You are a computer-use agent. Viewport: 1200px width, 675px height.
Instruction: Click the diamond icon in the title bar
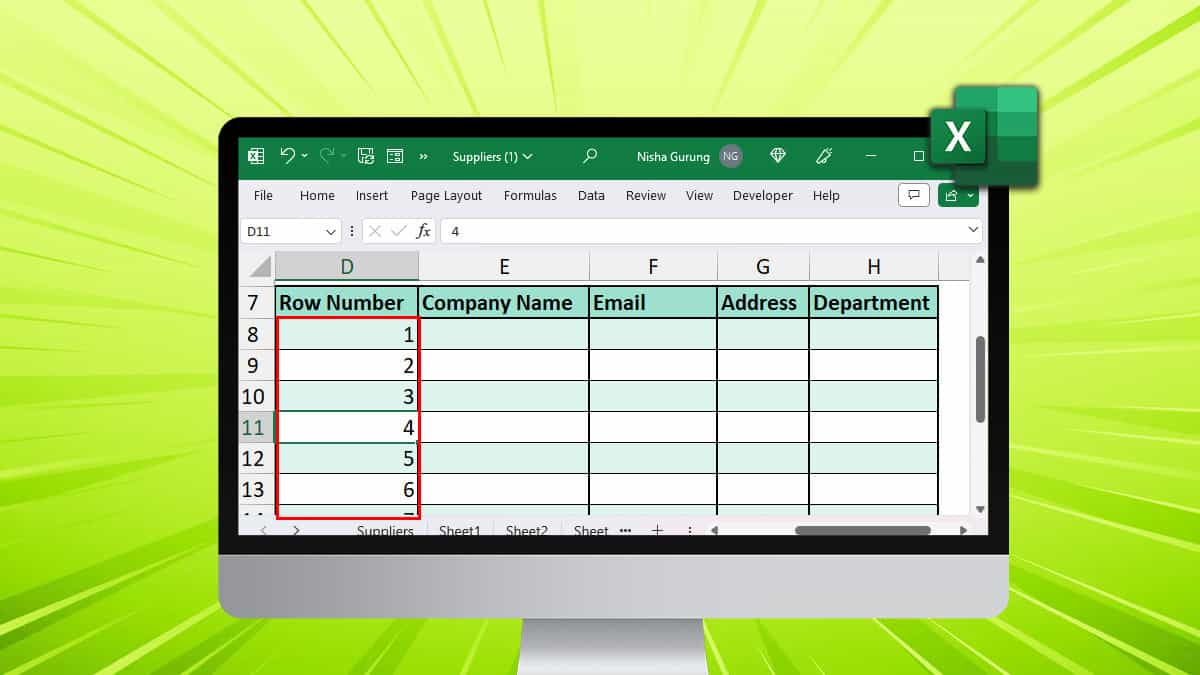point(777,157)
